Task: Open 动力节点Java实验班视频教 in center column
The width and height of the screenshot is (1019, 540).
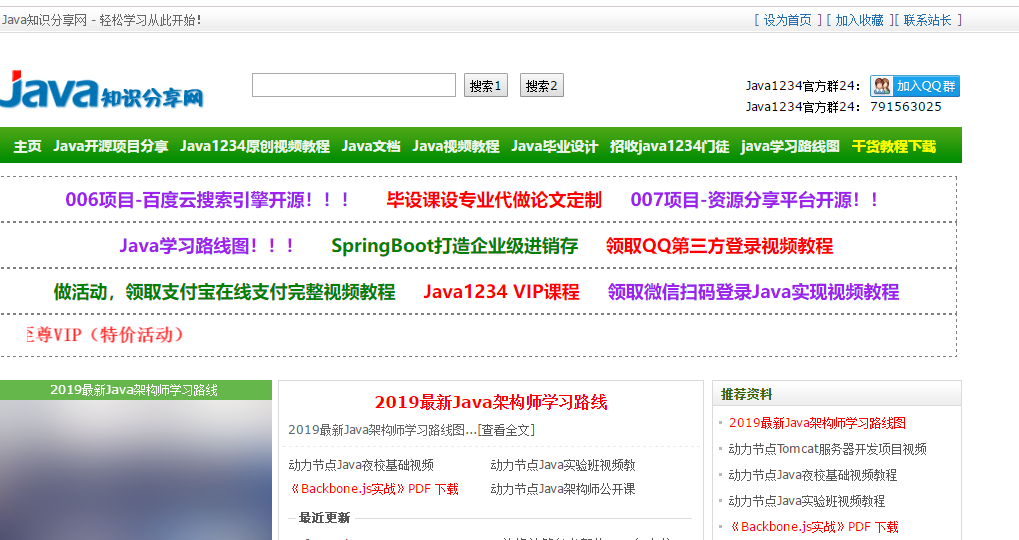Action: point(563,465)
